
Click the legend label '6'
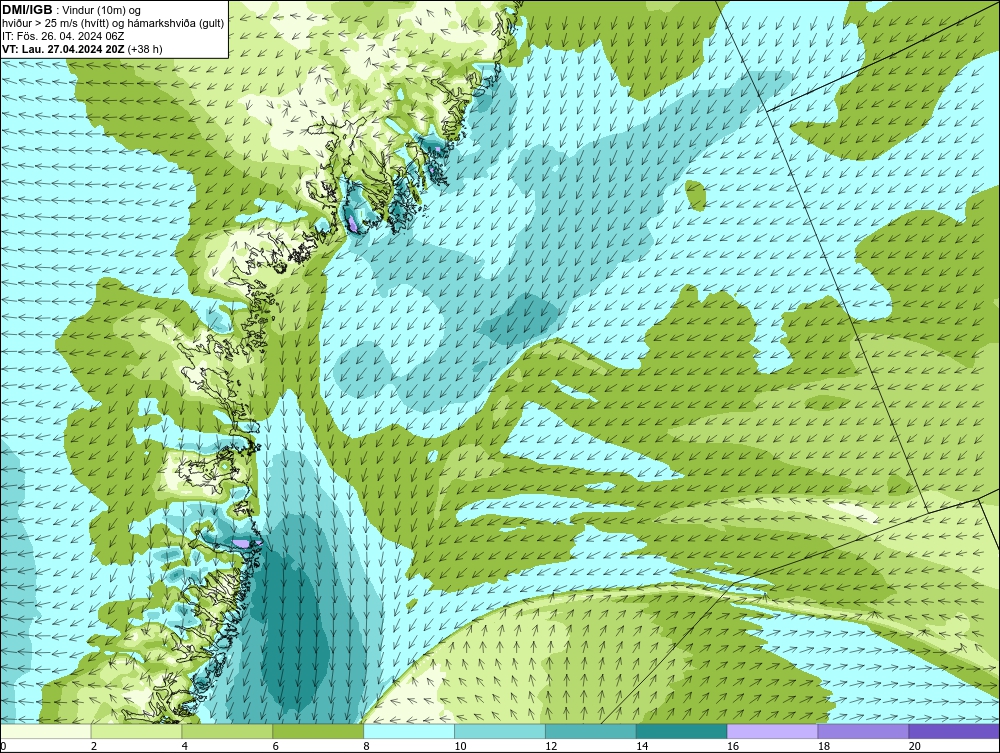pyautogui.click(x=276, y=746)
